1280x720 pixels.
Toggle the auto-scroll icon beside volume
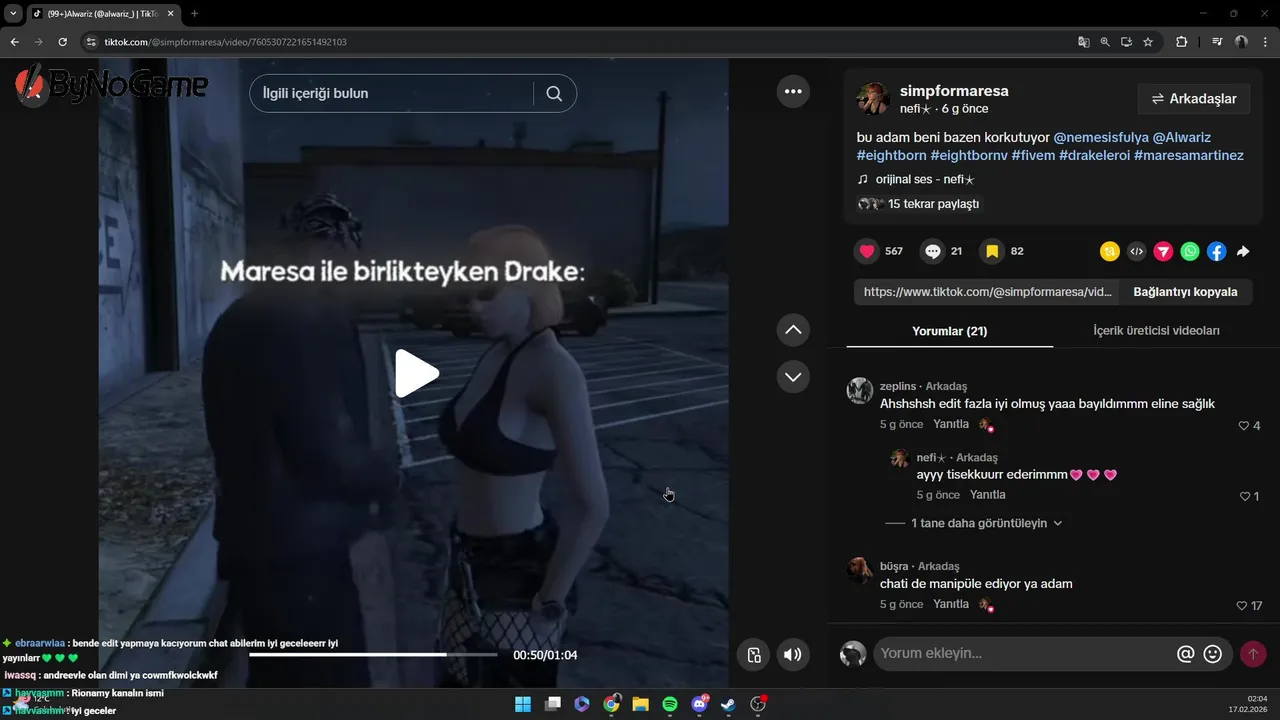coord(754,655)
